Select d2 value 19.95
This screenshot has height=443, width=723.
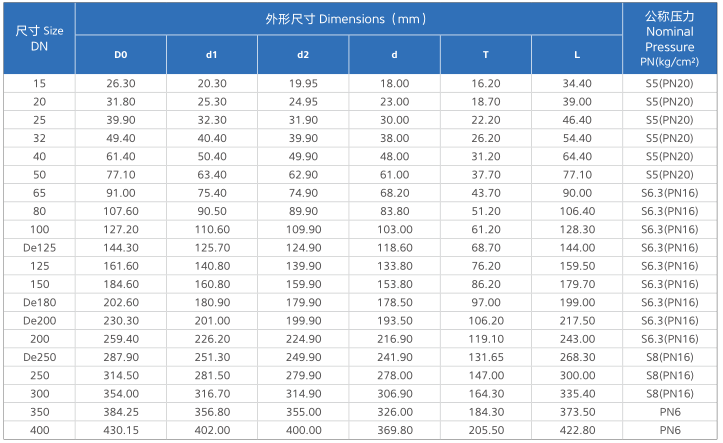303,83
